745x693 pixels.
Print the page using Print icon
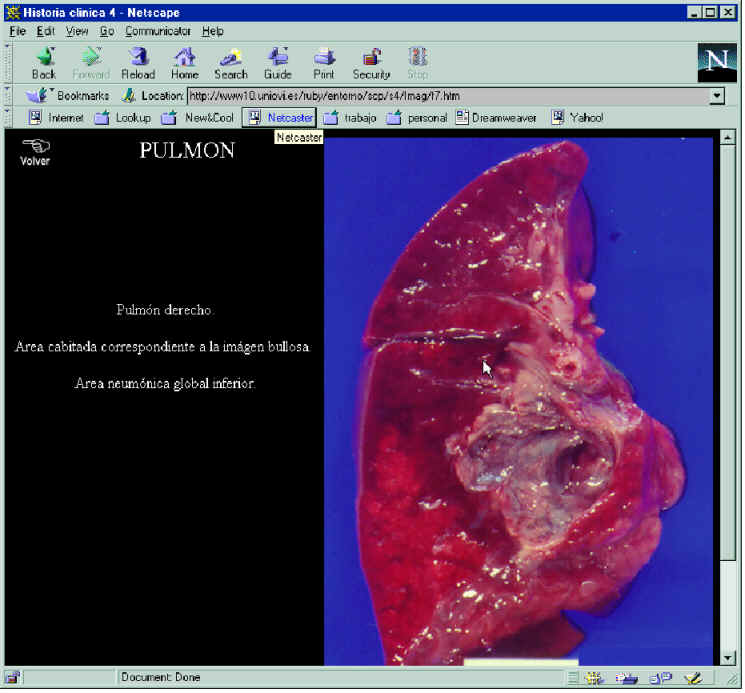coord(323,61)
